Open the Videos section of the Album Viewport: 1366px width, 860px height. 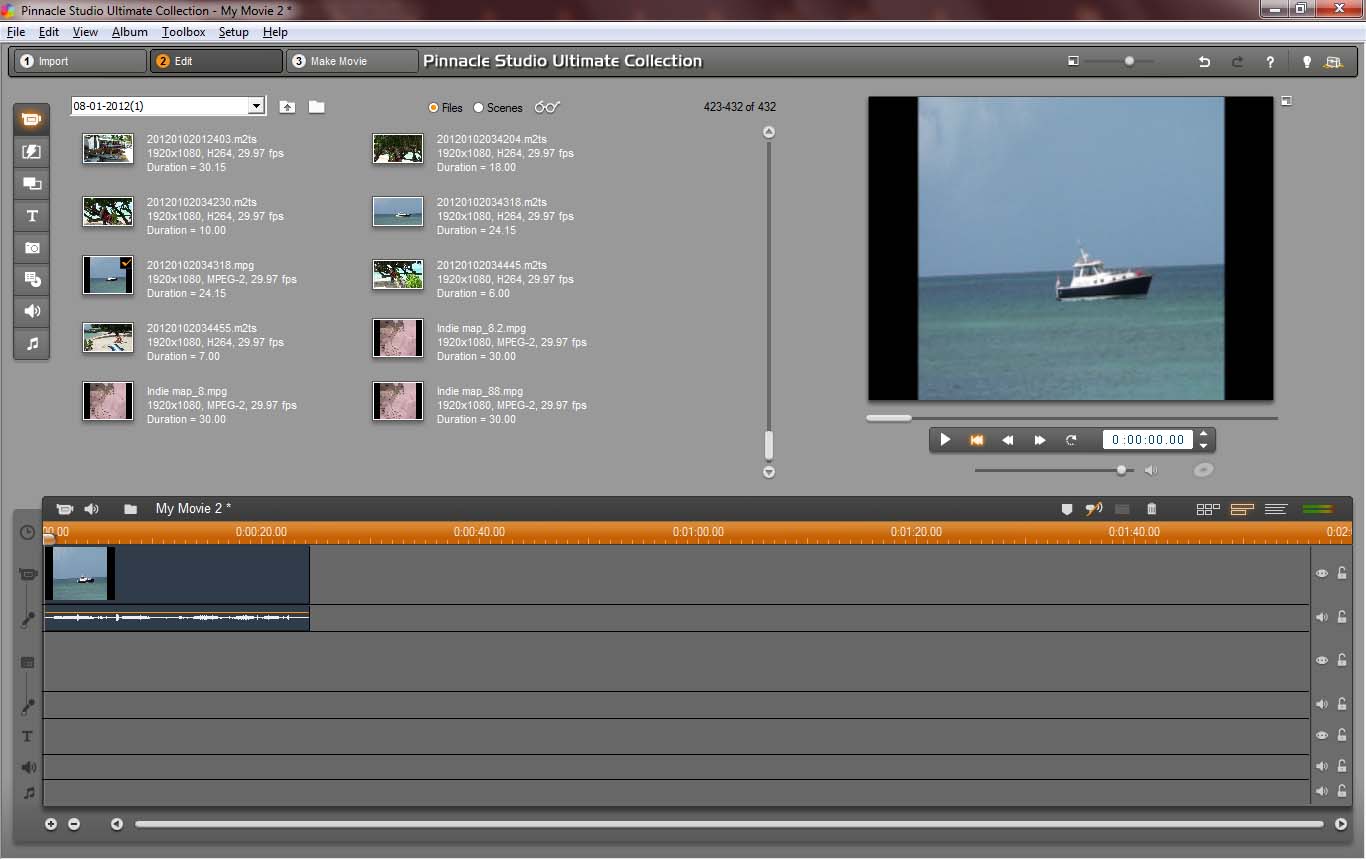32,120
